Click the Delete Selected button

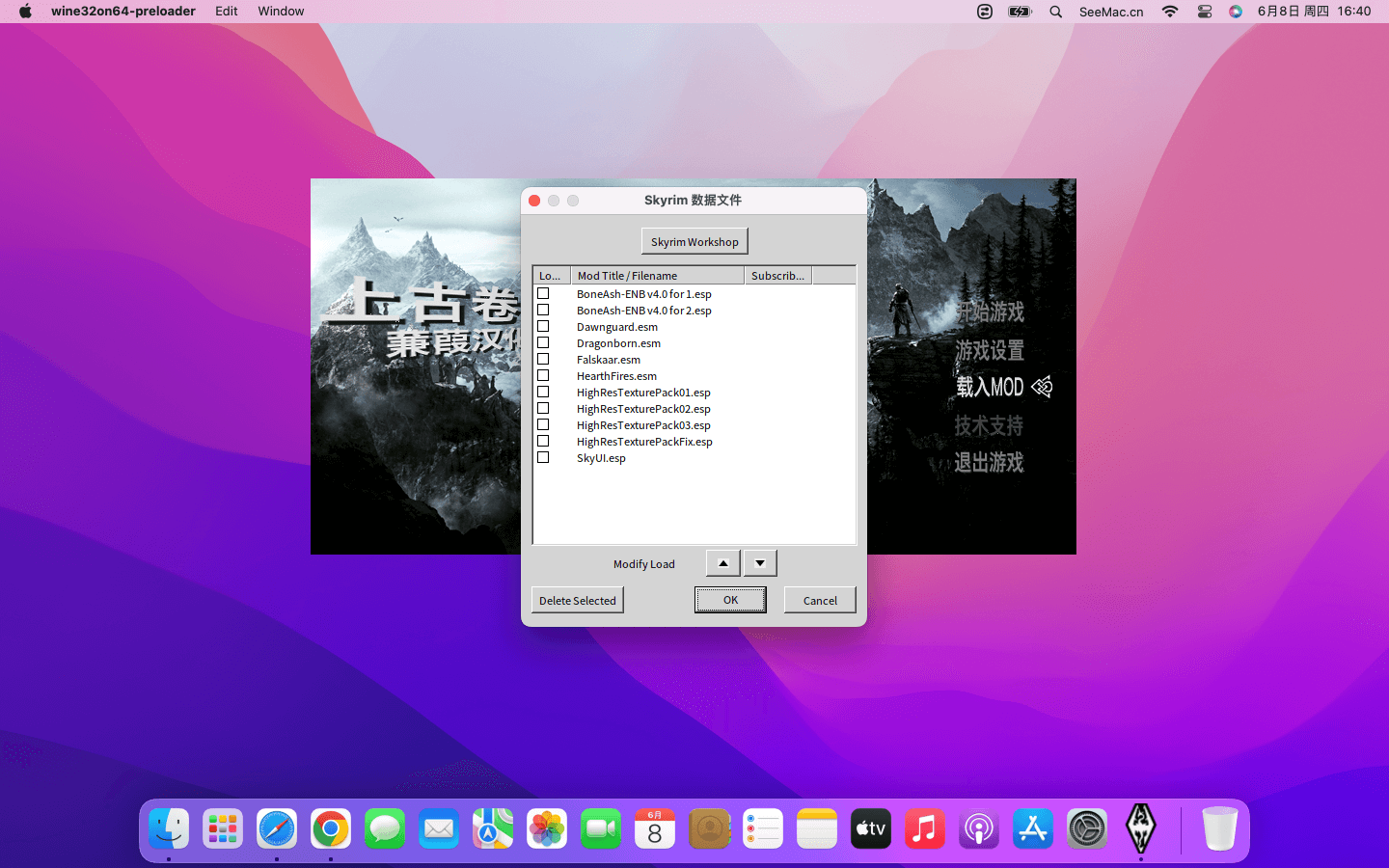577,600
